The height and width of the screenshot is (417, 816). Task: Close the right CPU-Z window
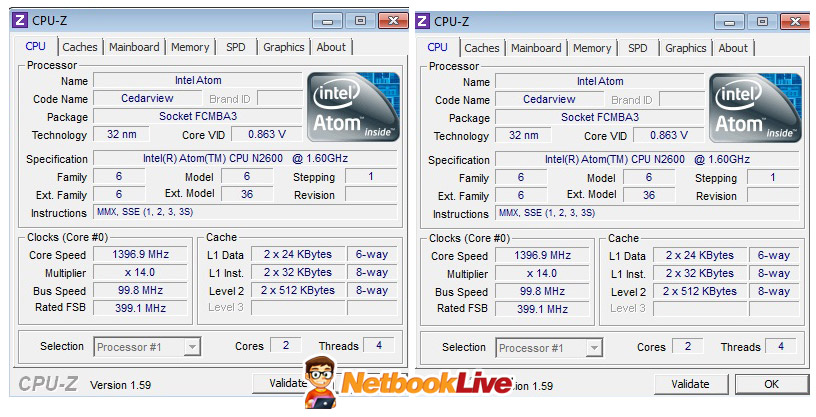795,22
